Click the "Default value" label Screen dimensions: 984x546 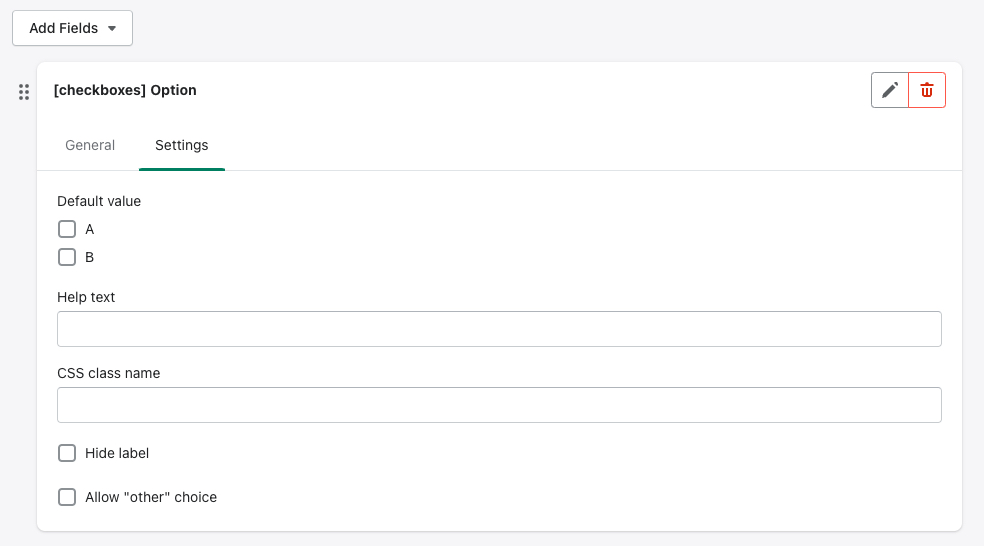(x=99, y=201)
